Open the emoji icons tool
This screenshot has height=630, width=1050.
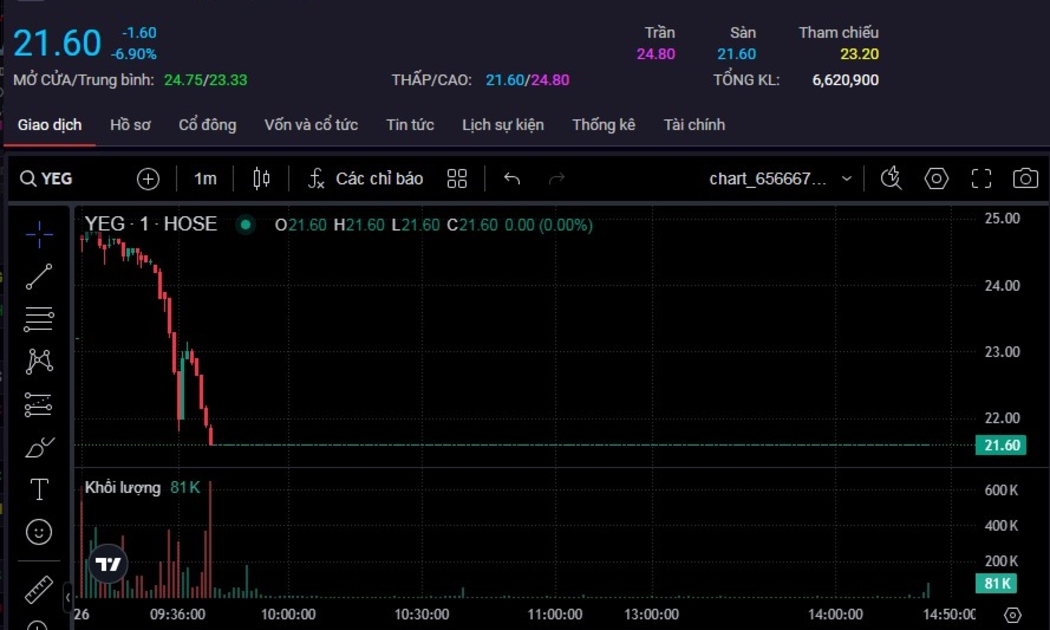(x=39, y=531)
